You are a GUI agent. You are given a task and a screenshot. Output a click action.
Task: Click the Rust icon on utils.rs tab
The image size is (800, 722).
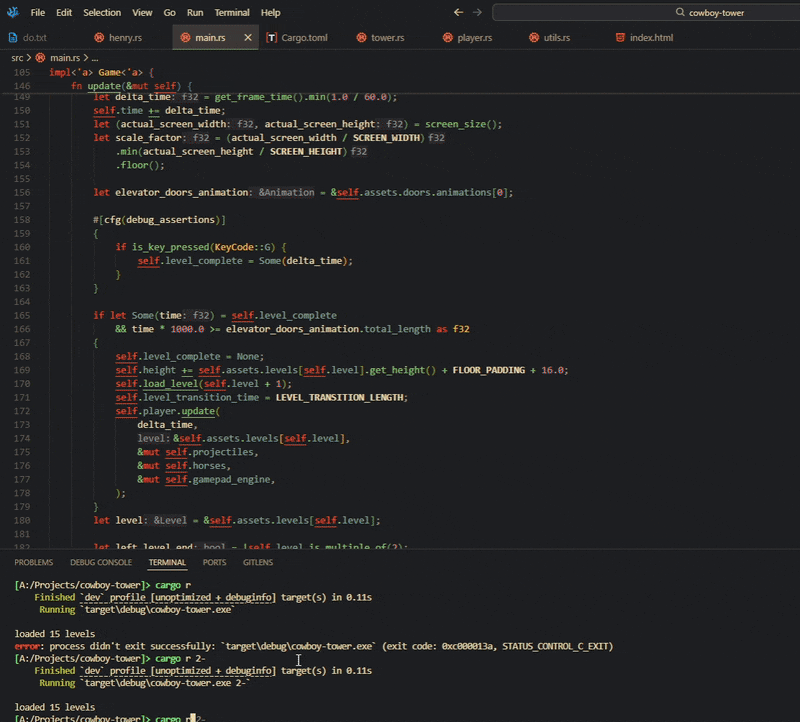coord(535,37)
